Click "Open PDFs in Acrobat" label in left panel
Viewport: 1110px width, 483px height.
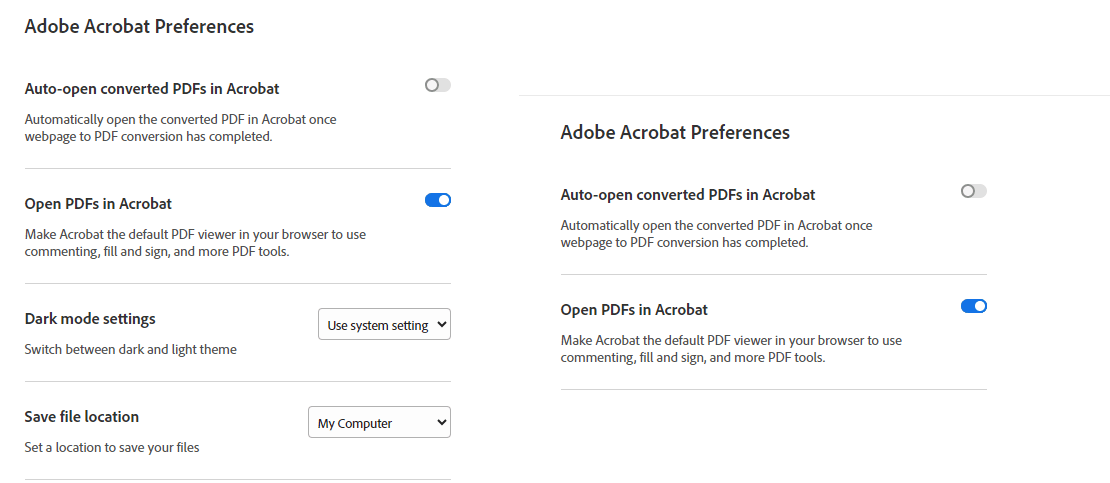[x=98, y=204]
